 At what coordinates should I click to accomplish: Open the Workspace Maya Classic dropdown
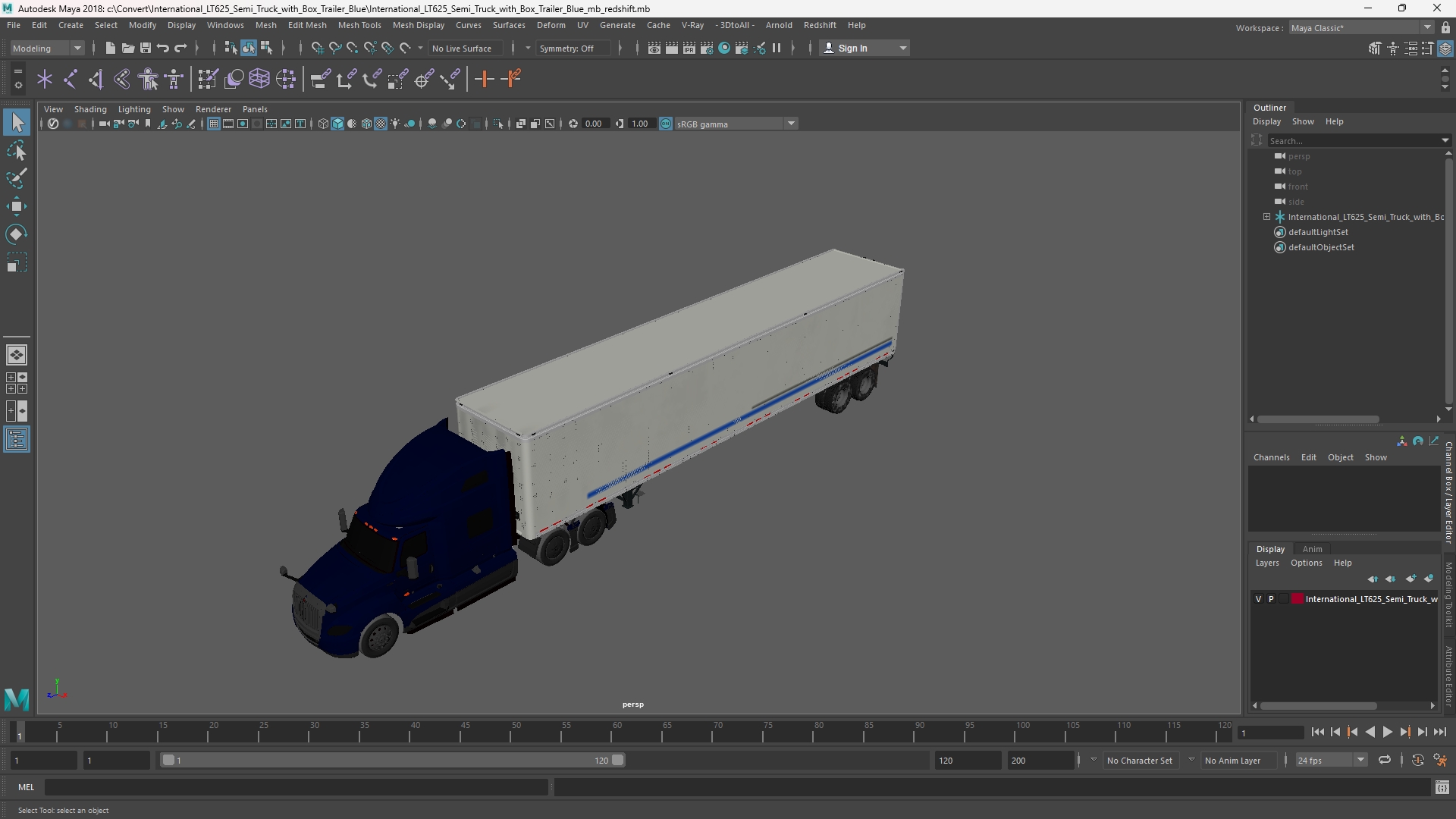(x=1361, y=28)
